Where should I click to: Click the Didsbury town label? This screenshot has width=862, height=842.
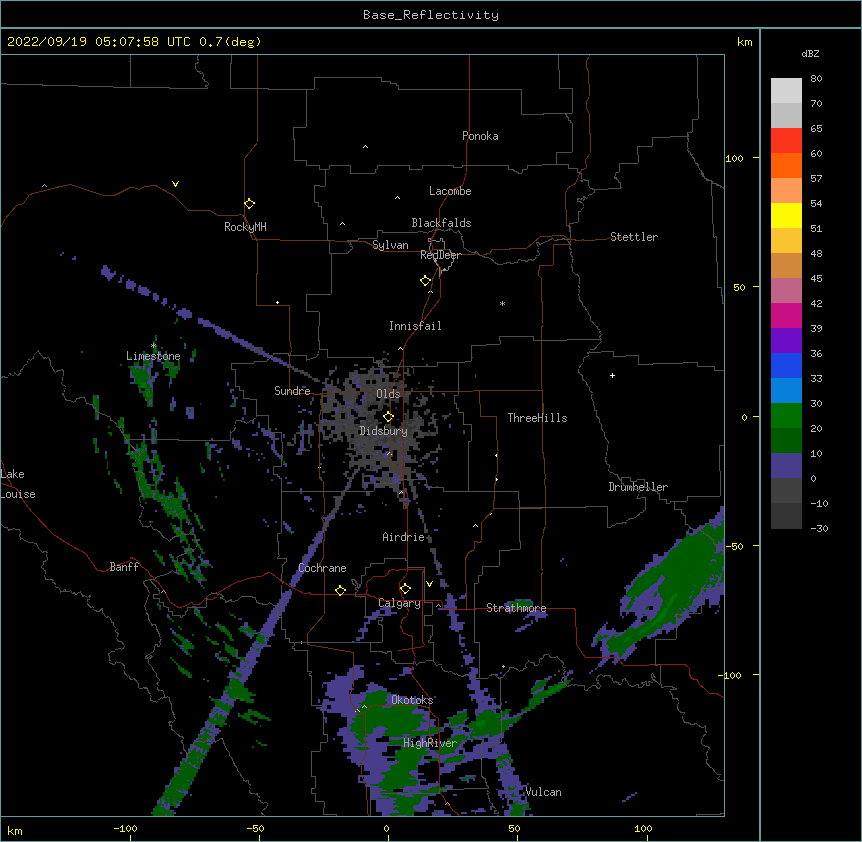coord(383,431)
